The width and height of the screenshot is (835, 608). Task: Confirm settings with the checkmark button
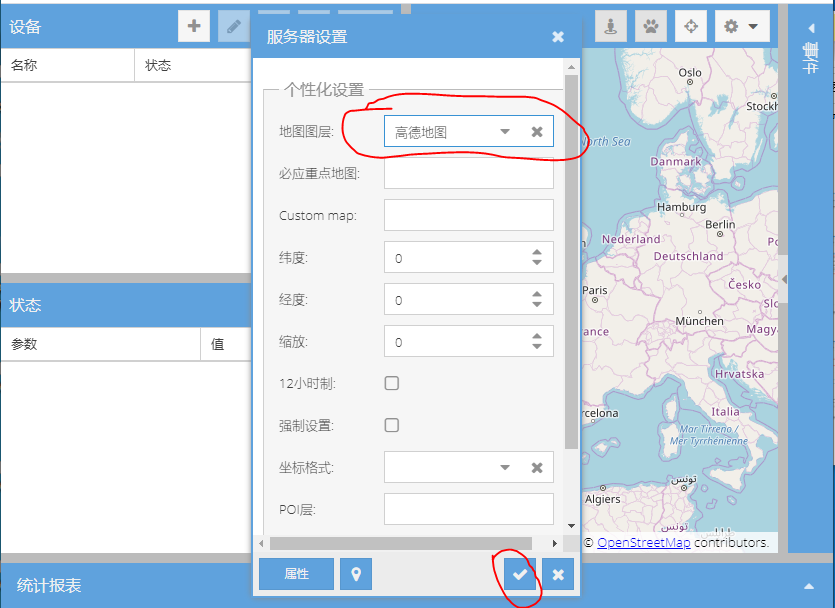coord(519,574)
